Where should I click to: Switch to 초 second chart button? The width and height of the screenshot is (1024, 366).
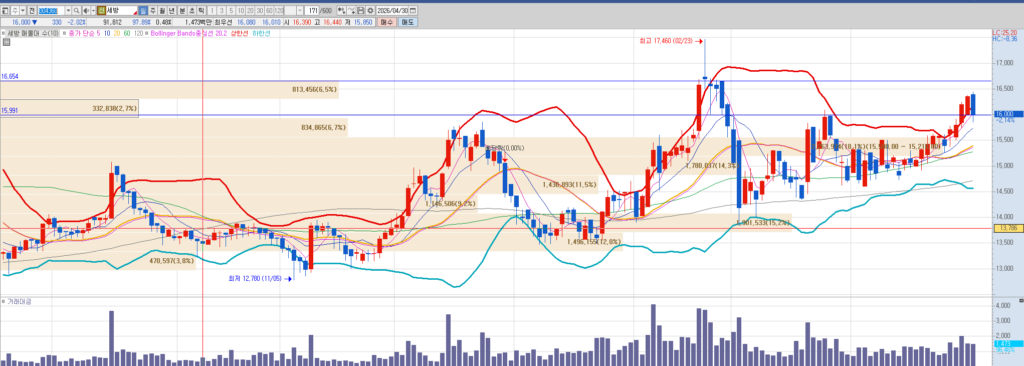pos(192,11)
